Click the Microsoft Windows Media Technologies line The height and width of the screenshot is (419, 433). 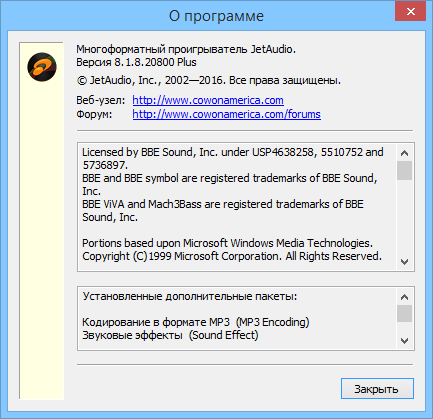pyautogui.click(x=227, y=243)
